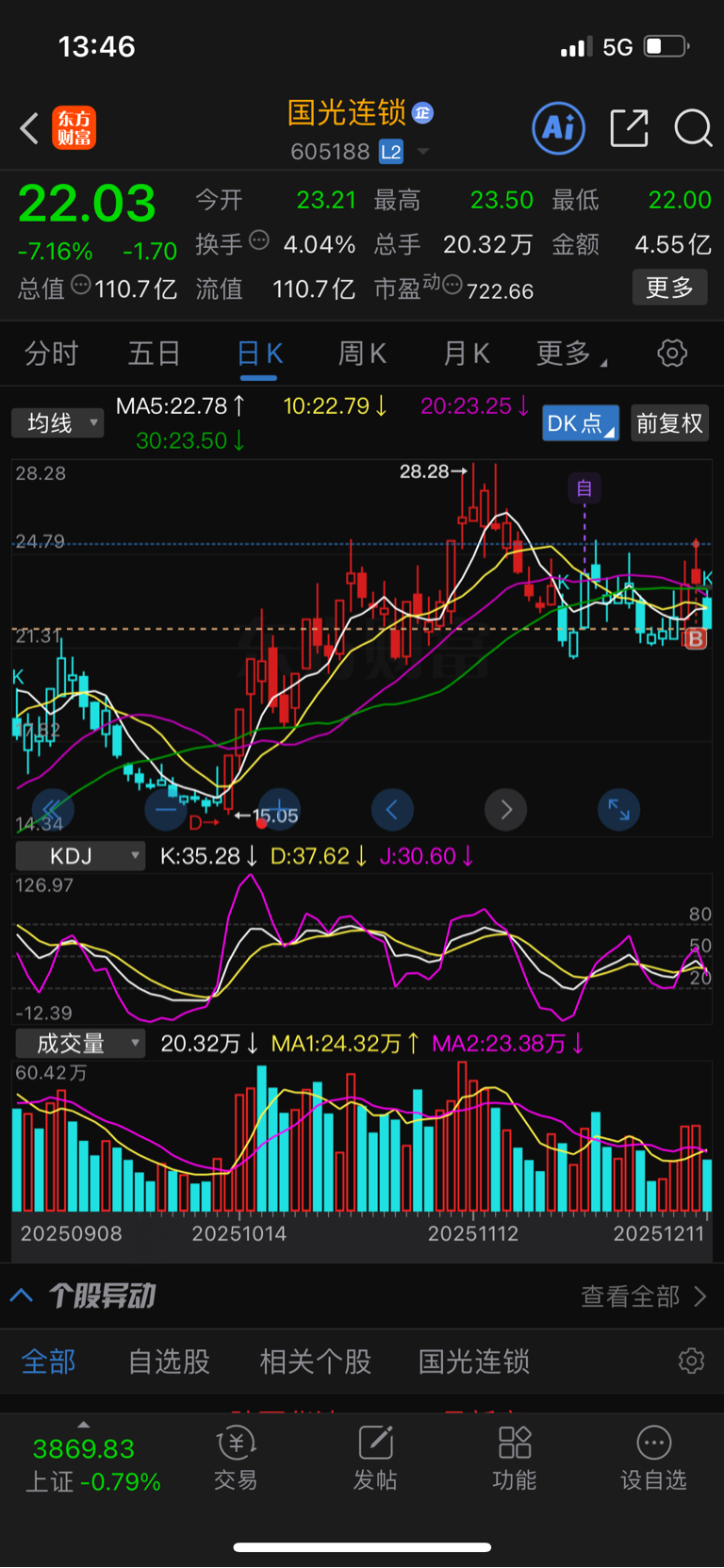Open the search magnifier icon
Screen dimensions: 724x1568
(x=693, y=128)
